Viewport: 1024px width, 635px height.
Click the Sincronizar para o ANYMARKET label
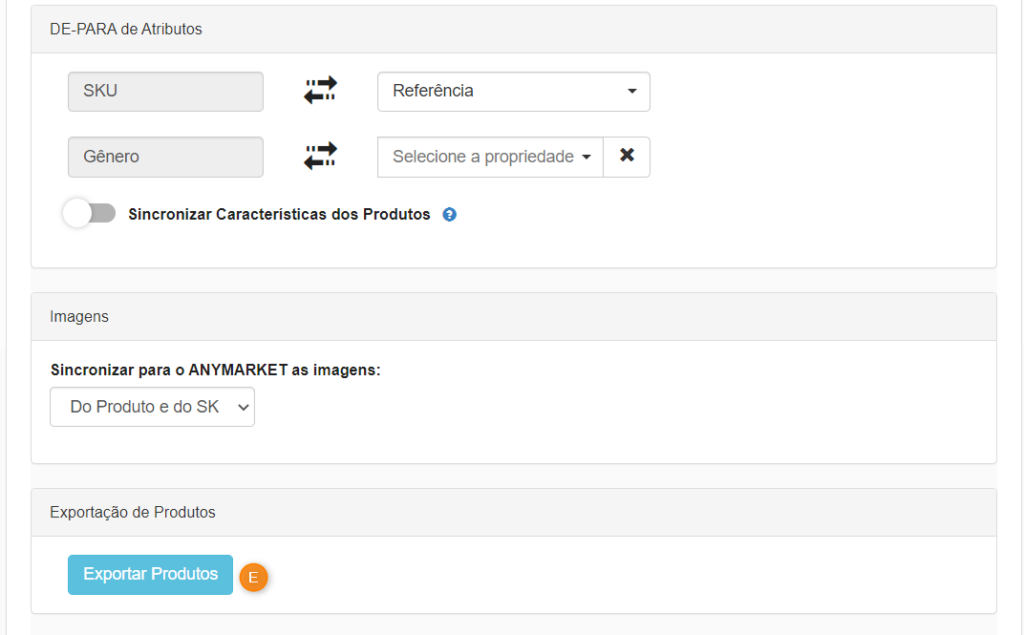[216, 370]
